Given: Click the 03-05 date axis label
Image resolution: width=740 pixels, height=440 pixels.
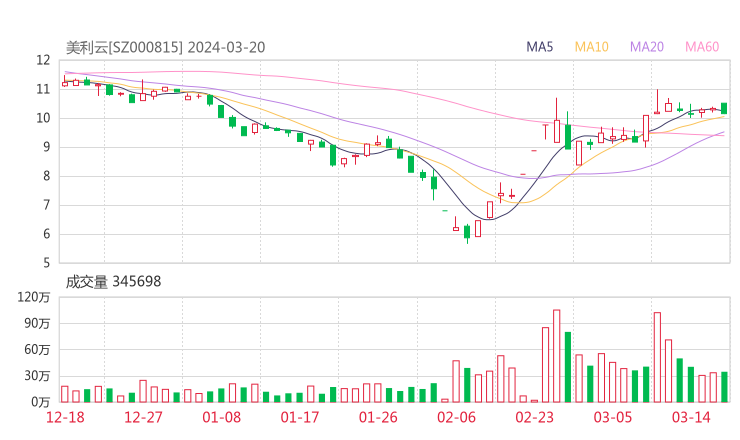Looking at the screenshot, I should click(x=613, y=417).
